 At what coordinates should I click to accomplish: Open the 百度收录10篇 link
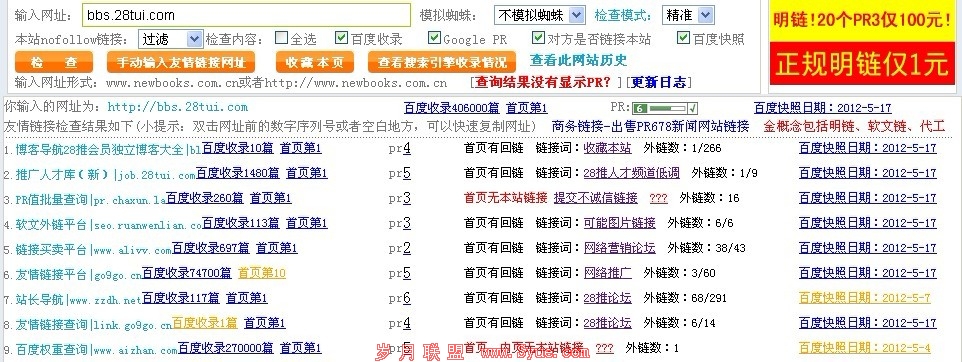[x=238, y=148]
